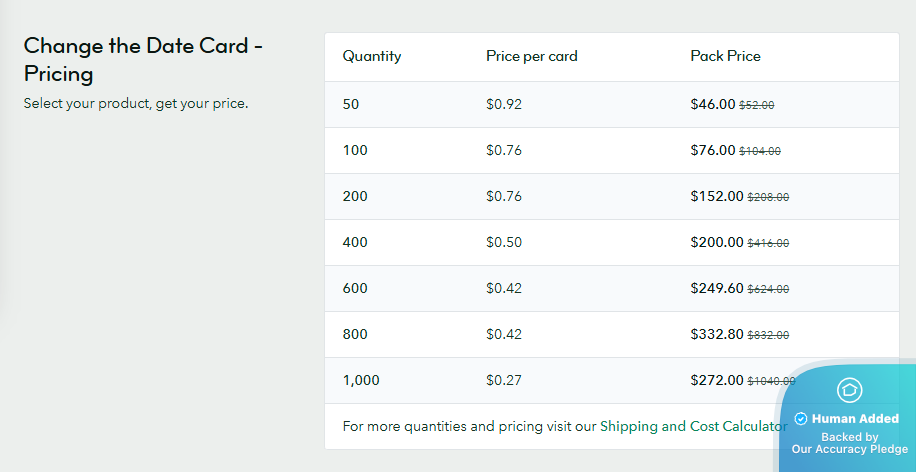This screenshot has width=916, height=472.
Task: Select the 600 quantity row
Action: tap(355, 288)
